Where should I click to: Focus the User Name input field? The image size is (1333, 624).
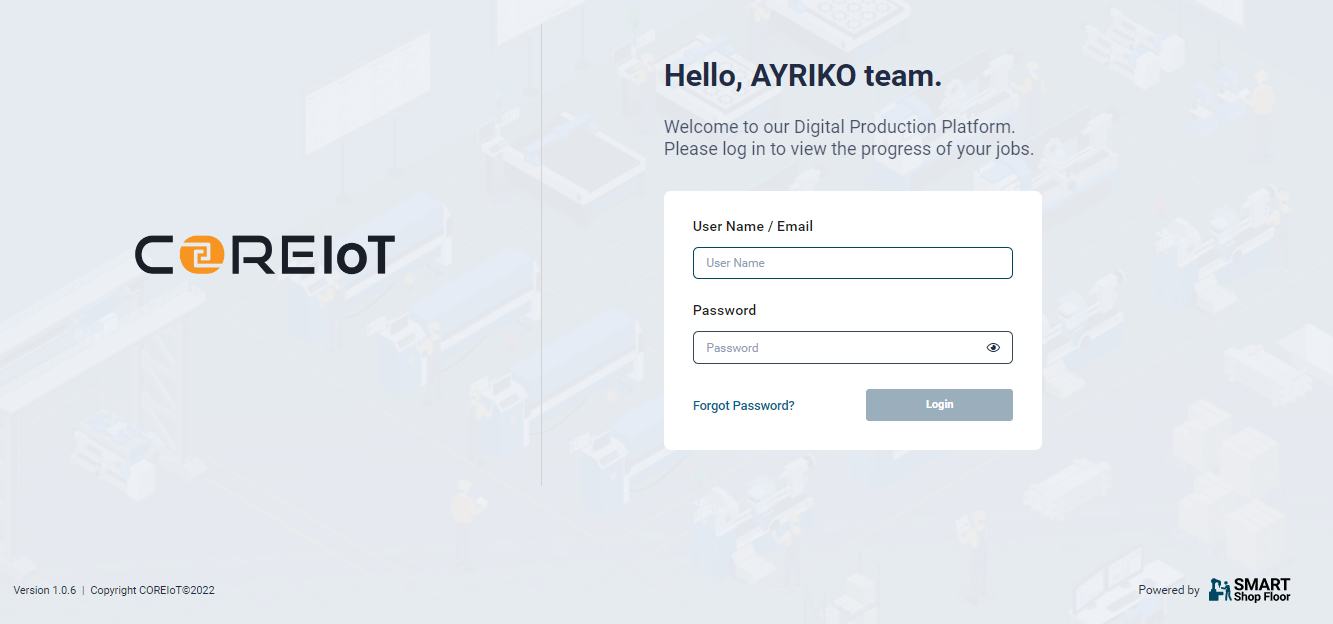pos(852,263)
